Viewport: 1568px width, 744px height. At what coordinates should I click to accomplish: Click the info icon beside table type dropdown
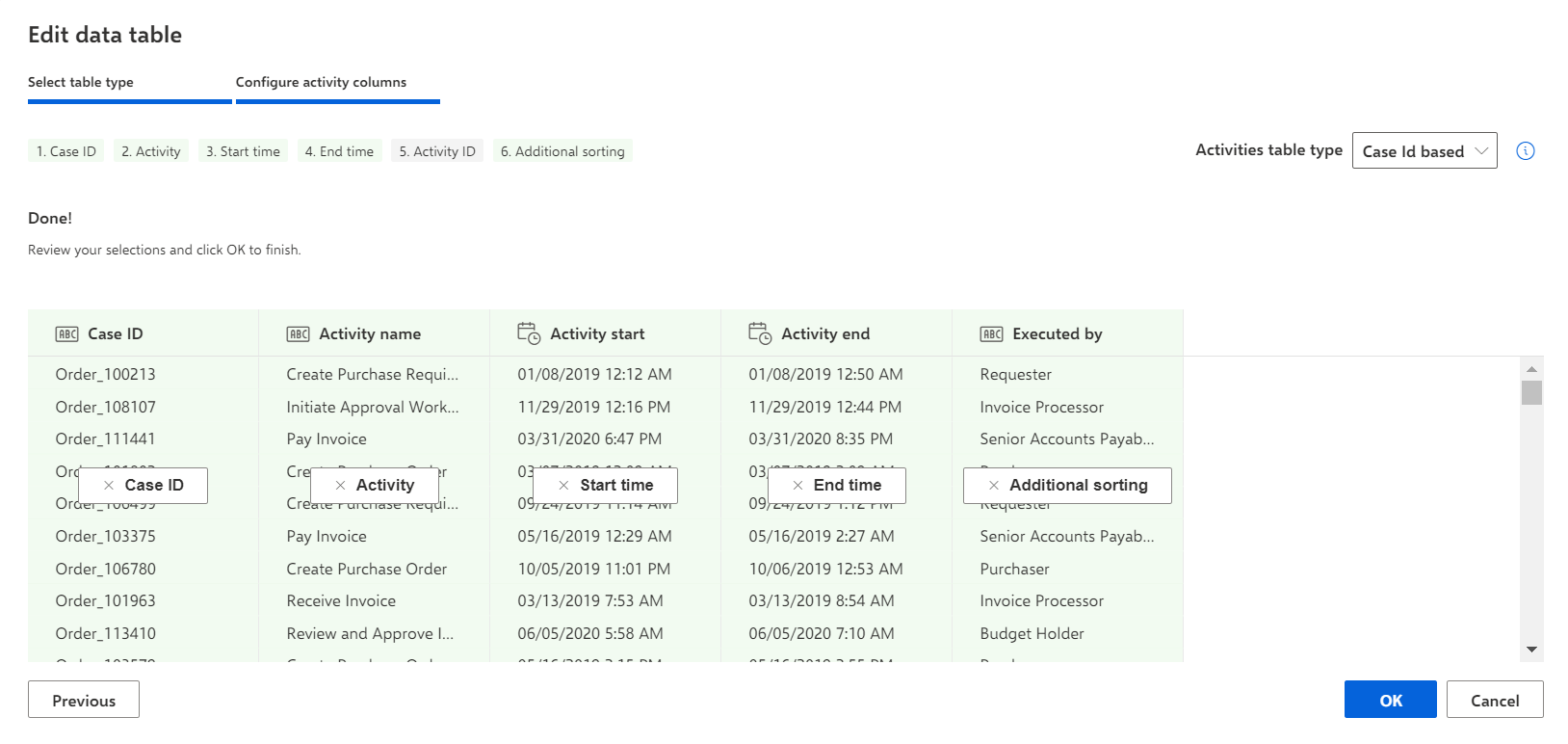point(1526,150)
